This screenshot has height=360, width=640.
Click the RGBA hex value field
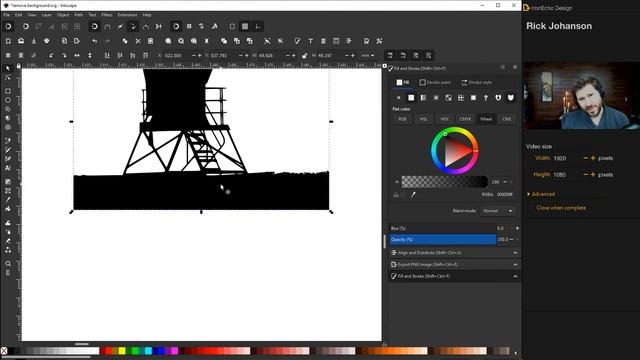[504, 195]
